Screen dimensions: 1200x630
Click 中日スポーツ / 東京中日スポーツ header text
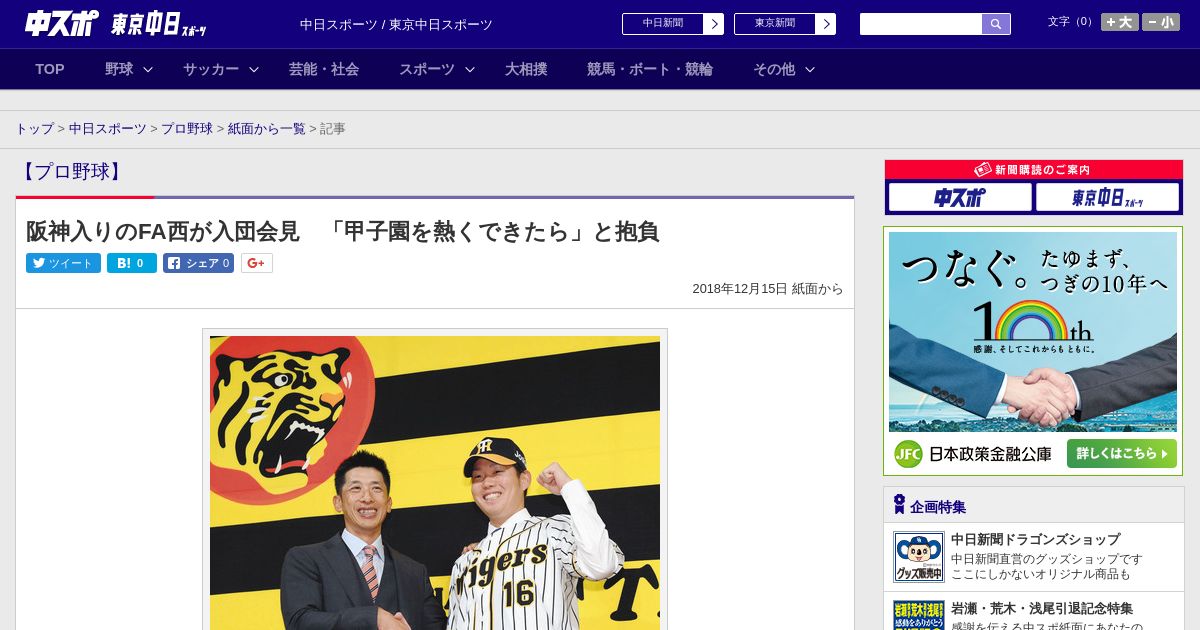tap(396, 25)
